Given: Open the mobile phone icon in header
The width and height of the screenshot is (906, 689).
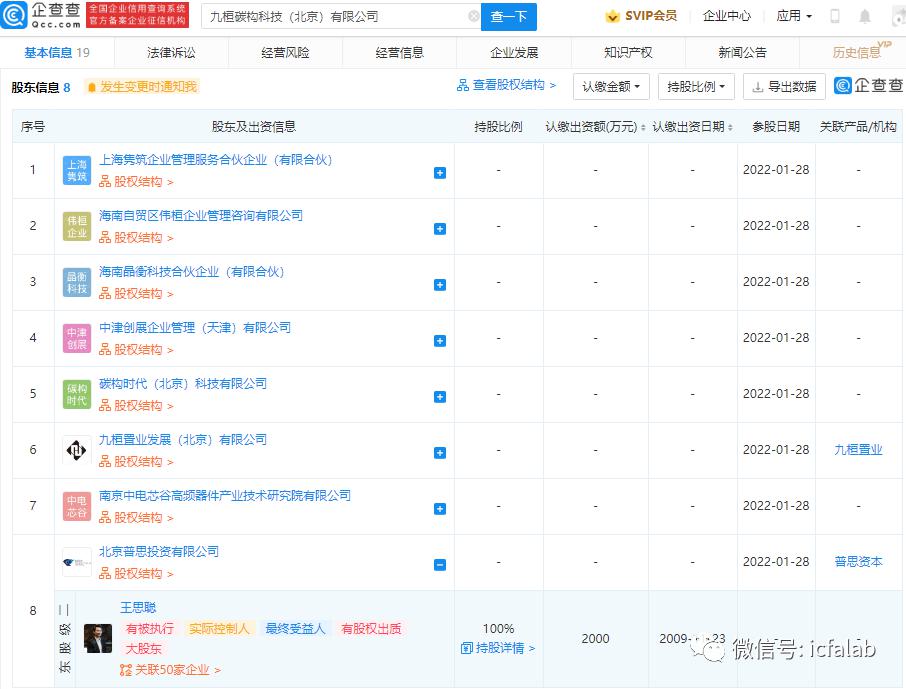Looking at the screenshot, I should click(x=835, y=16).
